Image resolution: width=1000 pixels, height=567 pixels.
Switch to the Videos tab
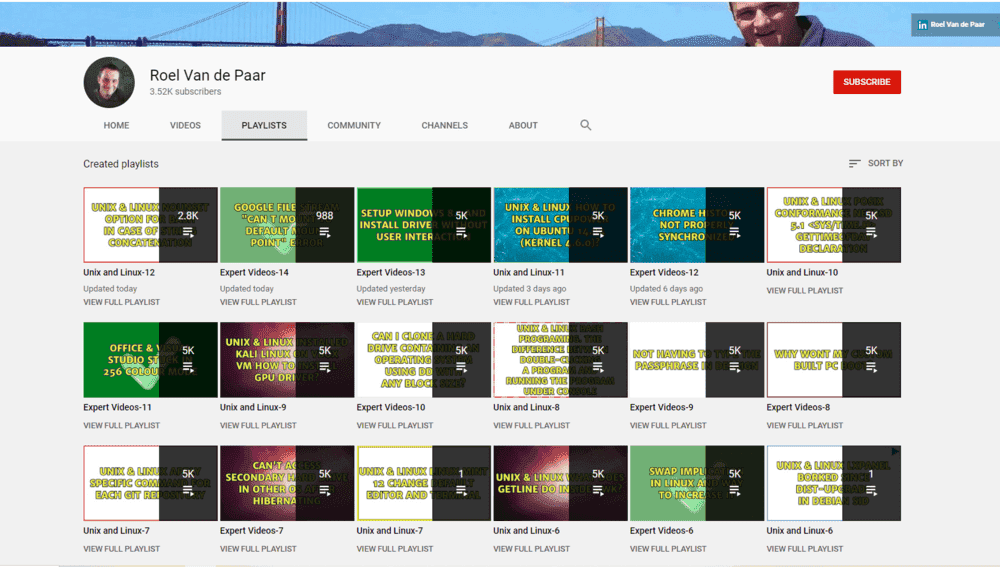[185, 125]
